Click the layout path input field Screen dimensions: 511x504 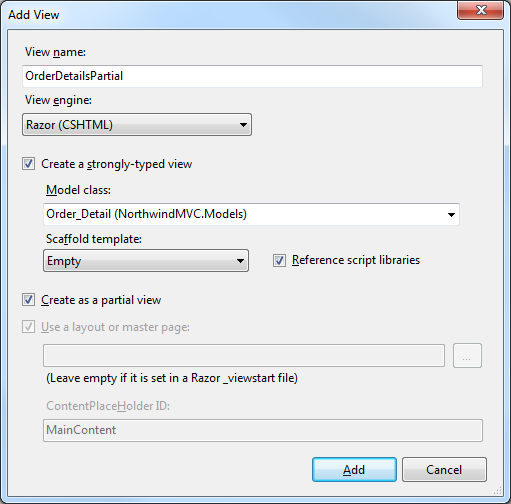tap(244, 356)
